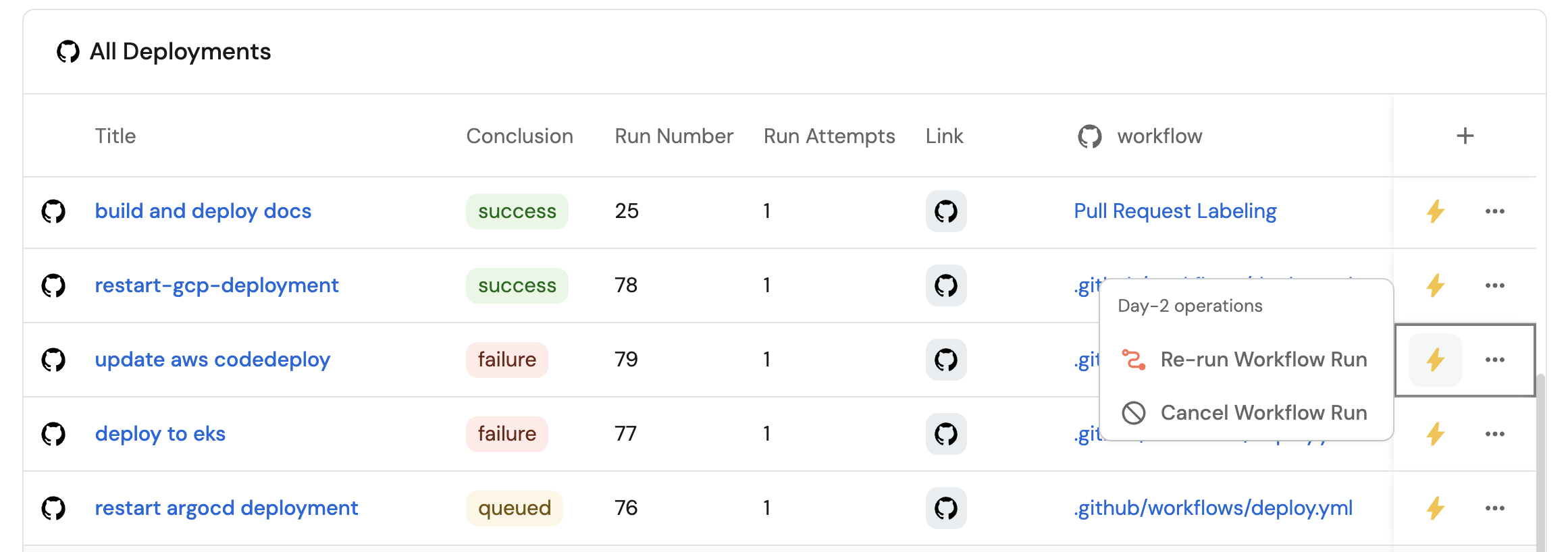The image size is (1568, 552).
Task: Click lightning action icon for build and deploy docs
Action: tap(1435, 211)
